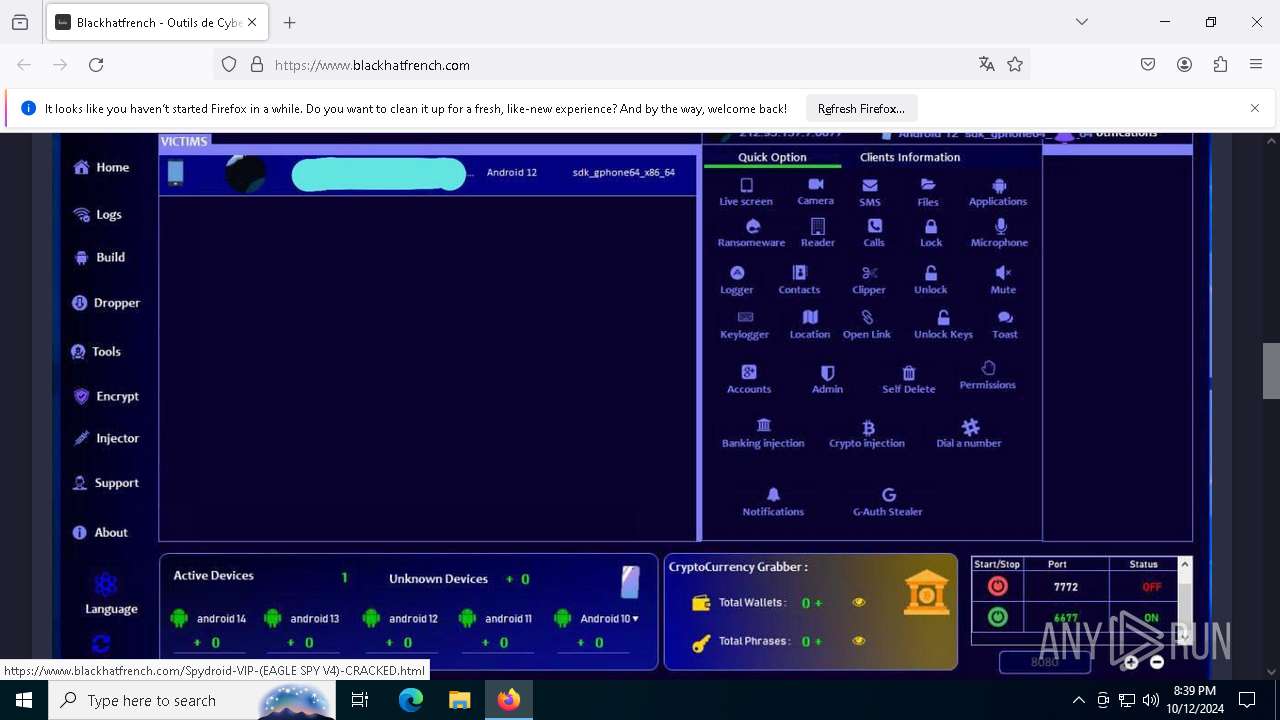This screenshot has height=720, width=1280.
Task: Click the Toast chat bubble icon
Action: click(x=1005, y=317)
